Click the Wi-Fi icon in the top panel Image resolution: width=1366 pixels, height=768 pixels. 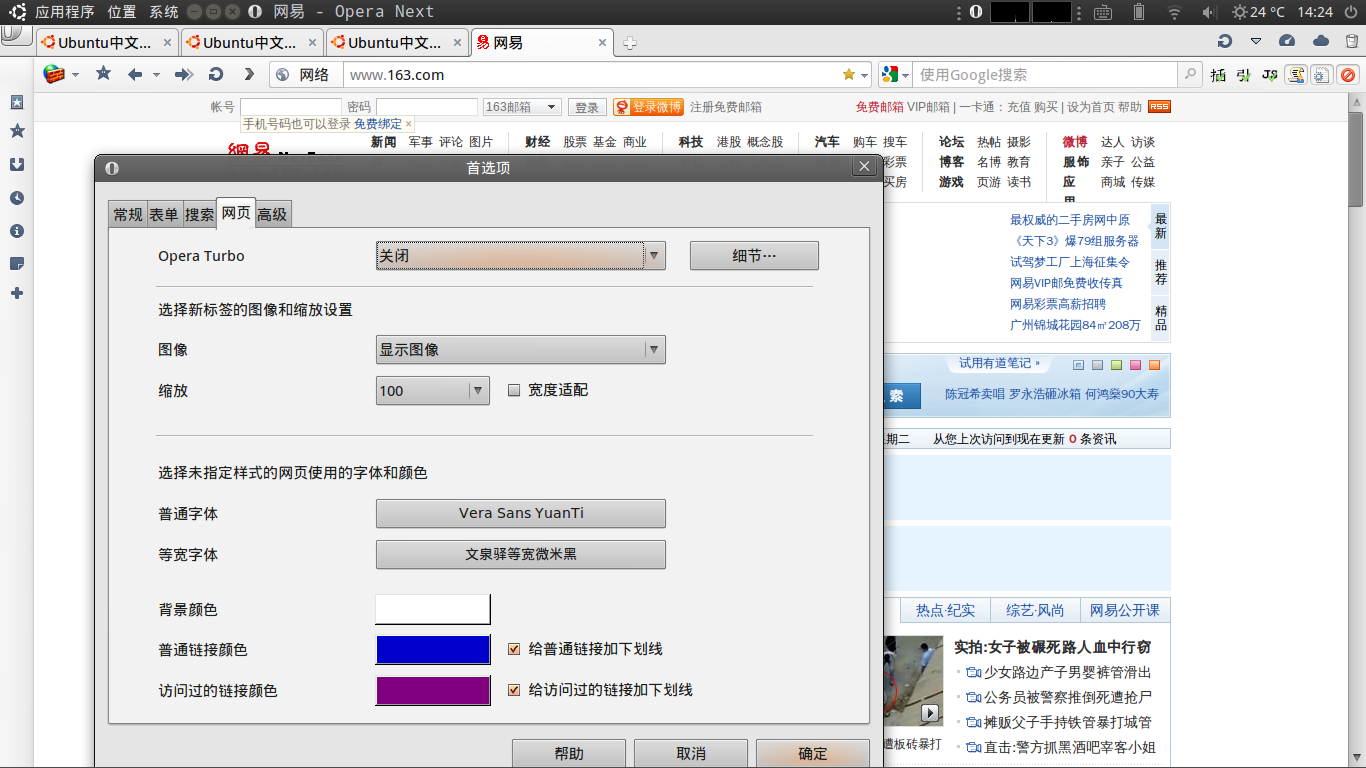pos(1174,12)
